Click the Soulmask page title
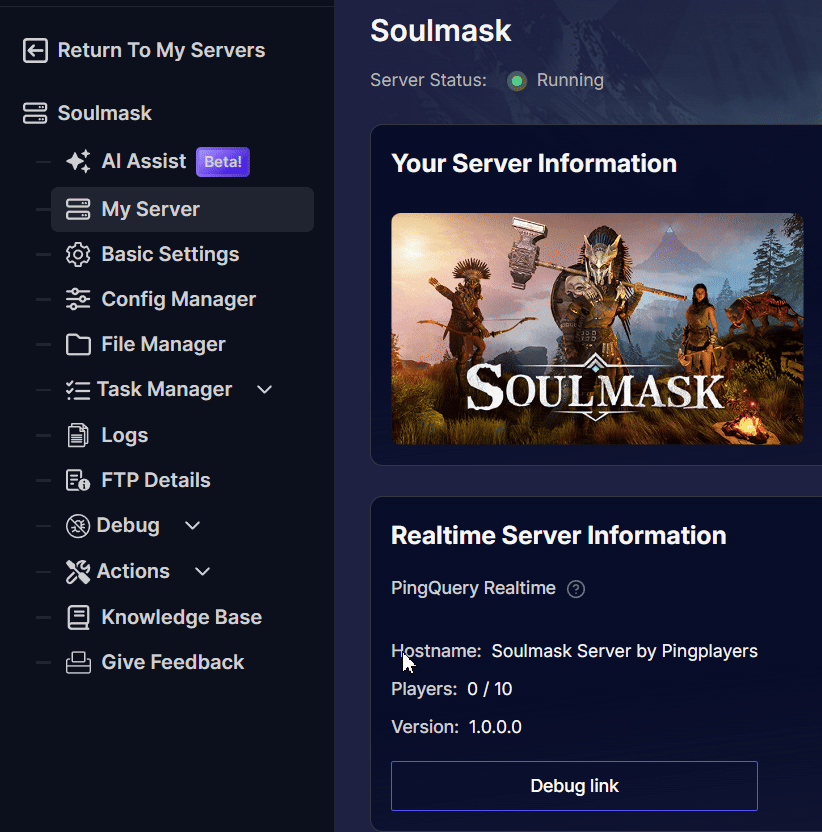 point(440,30)
